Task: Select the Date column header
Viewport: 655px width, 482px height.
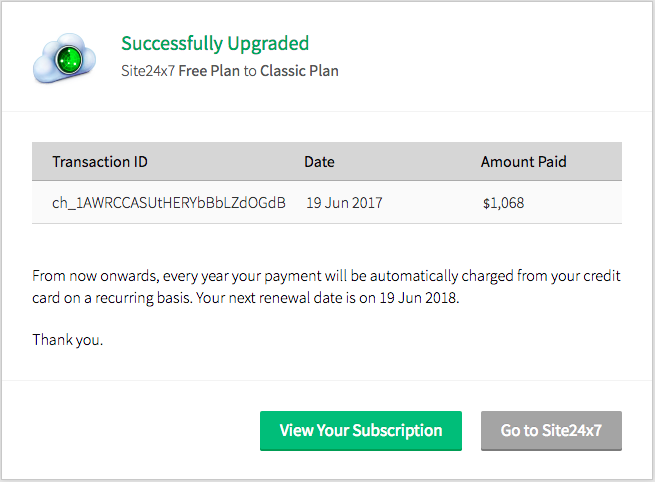Action: 319,161
